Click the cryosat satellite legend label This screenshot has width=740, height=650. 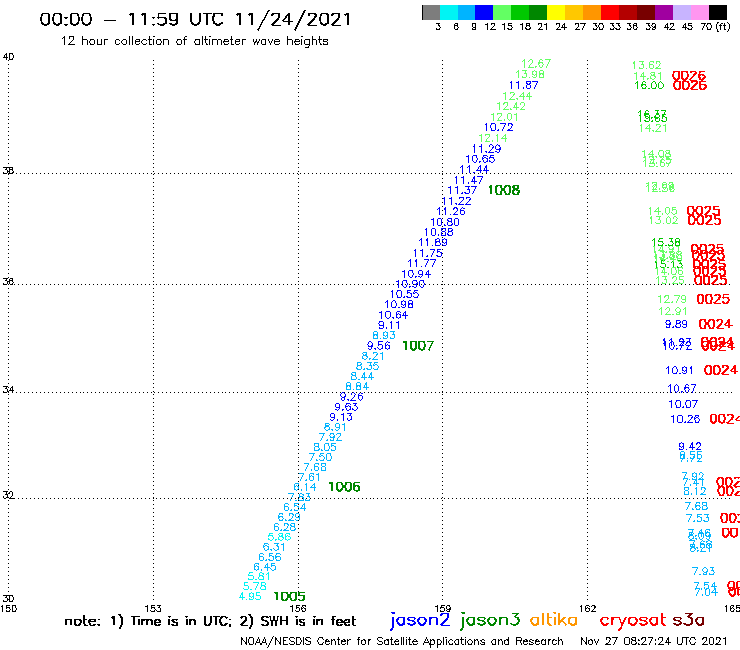pos(632,620)
